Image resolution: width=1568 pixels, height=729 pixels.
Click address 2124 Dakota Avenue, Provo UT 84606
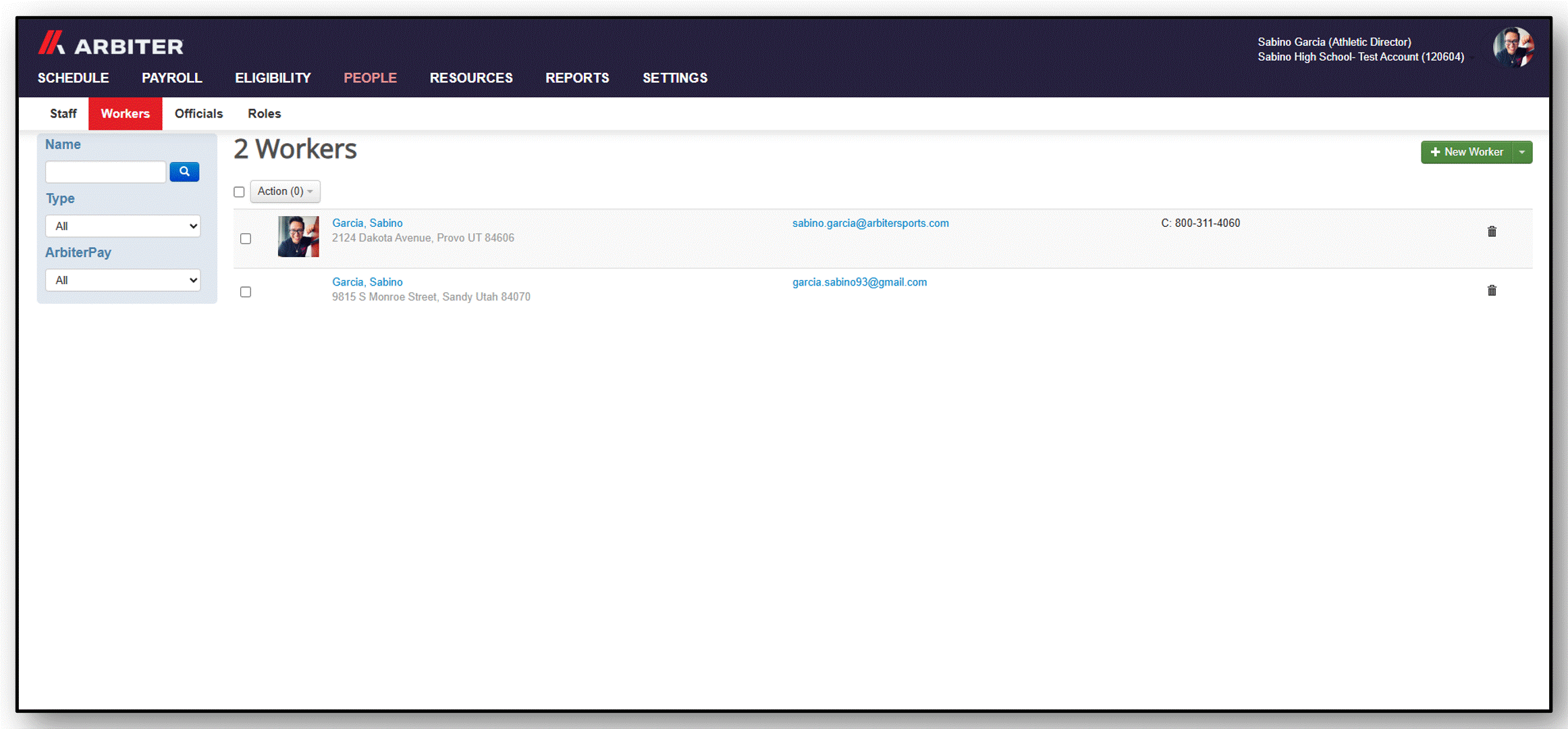click(x=423, y=238)
